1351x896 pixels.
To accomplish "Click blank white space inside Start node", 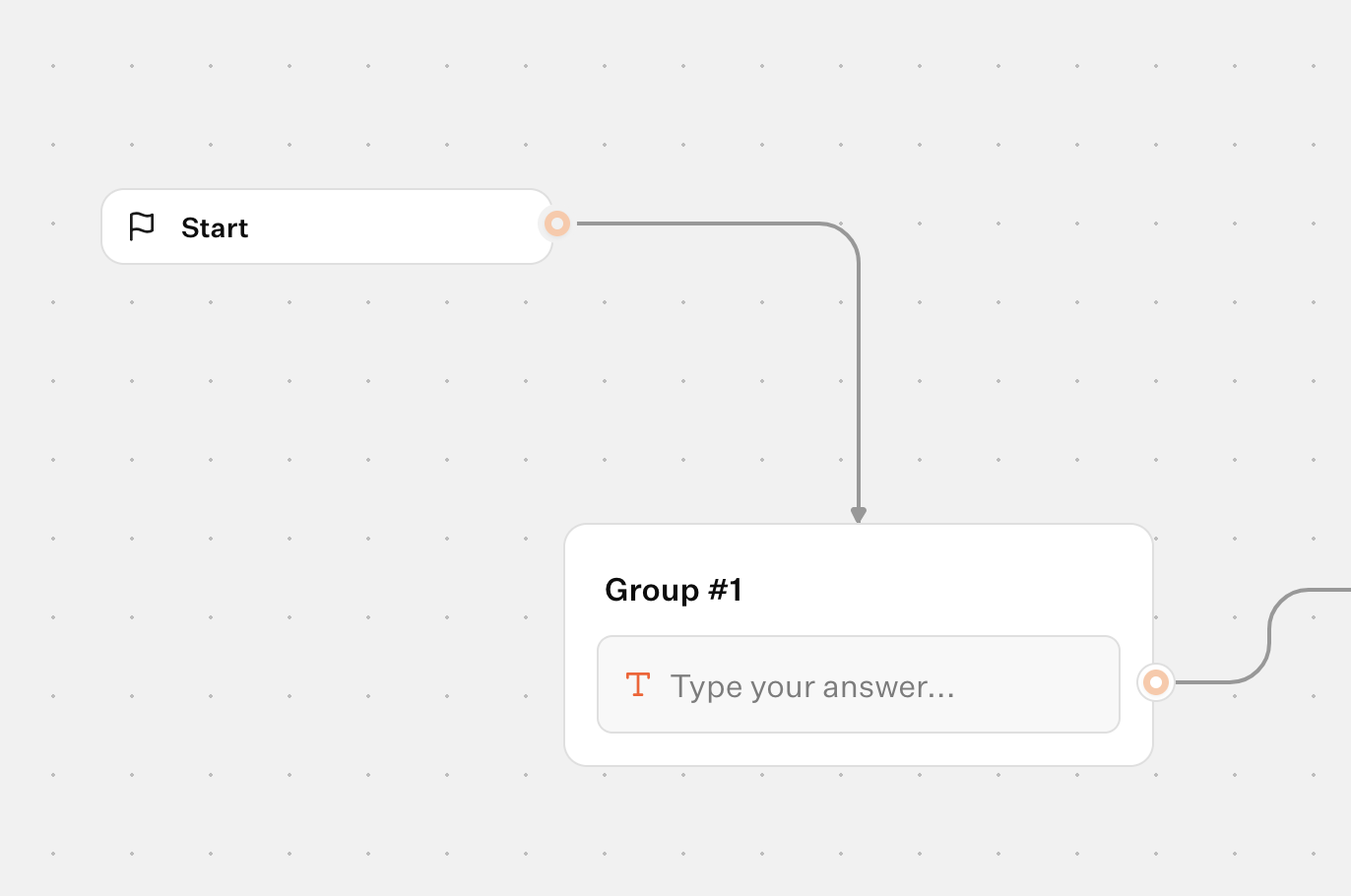I will click(394, 227).
